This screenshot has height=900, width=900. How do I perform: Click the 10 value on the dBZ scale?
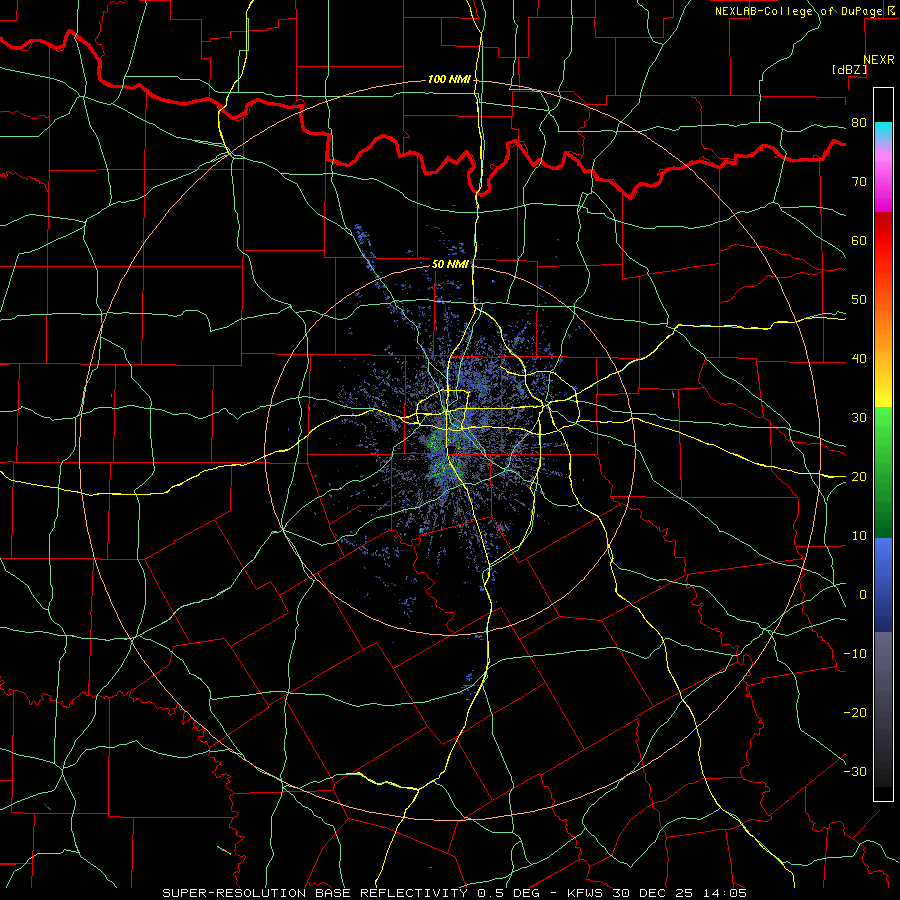[859, 536]
